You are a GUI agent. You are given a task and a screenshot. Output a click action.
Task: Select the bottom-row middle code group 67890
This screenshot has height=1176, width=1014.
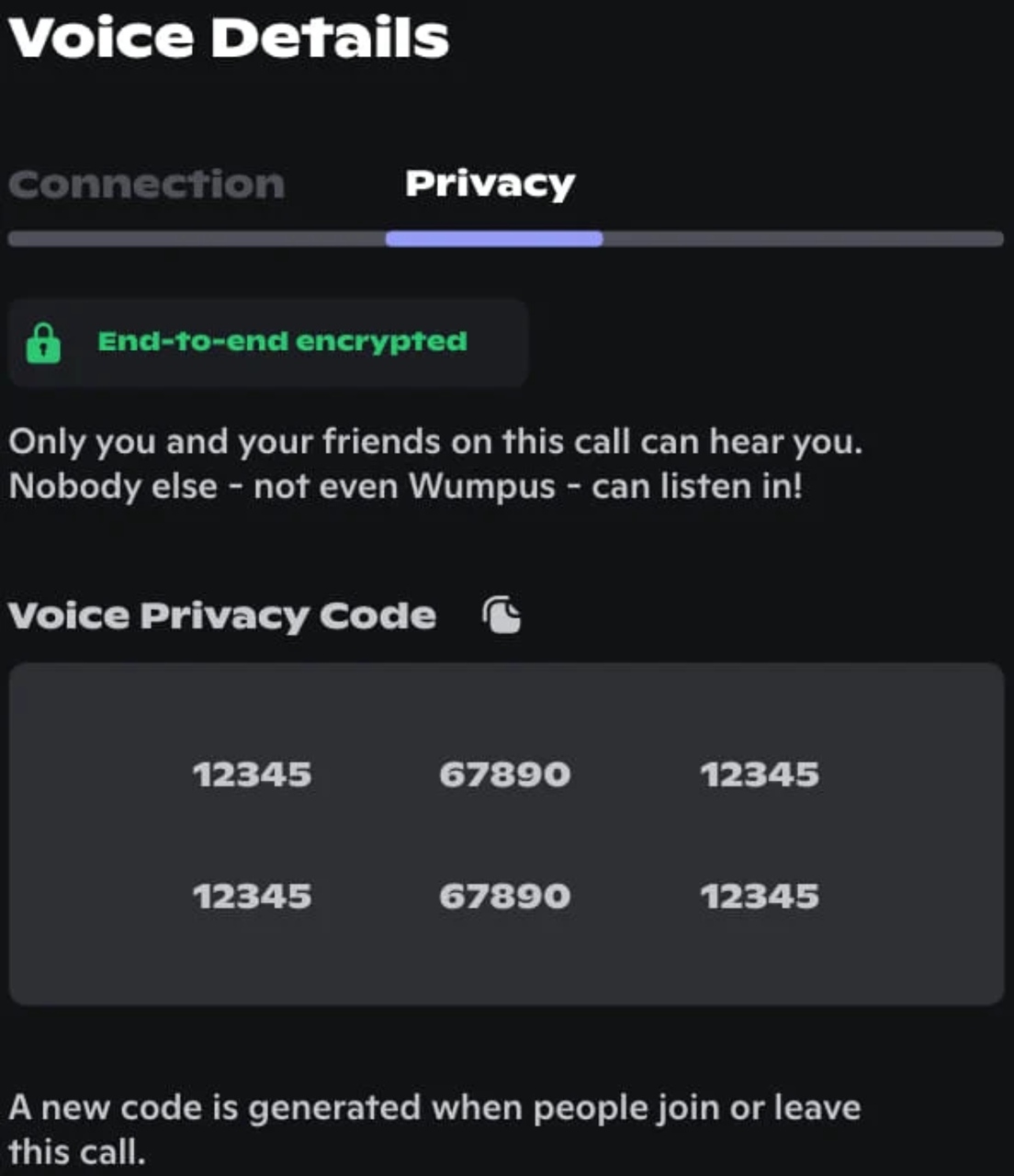[504, 896]
